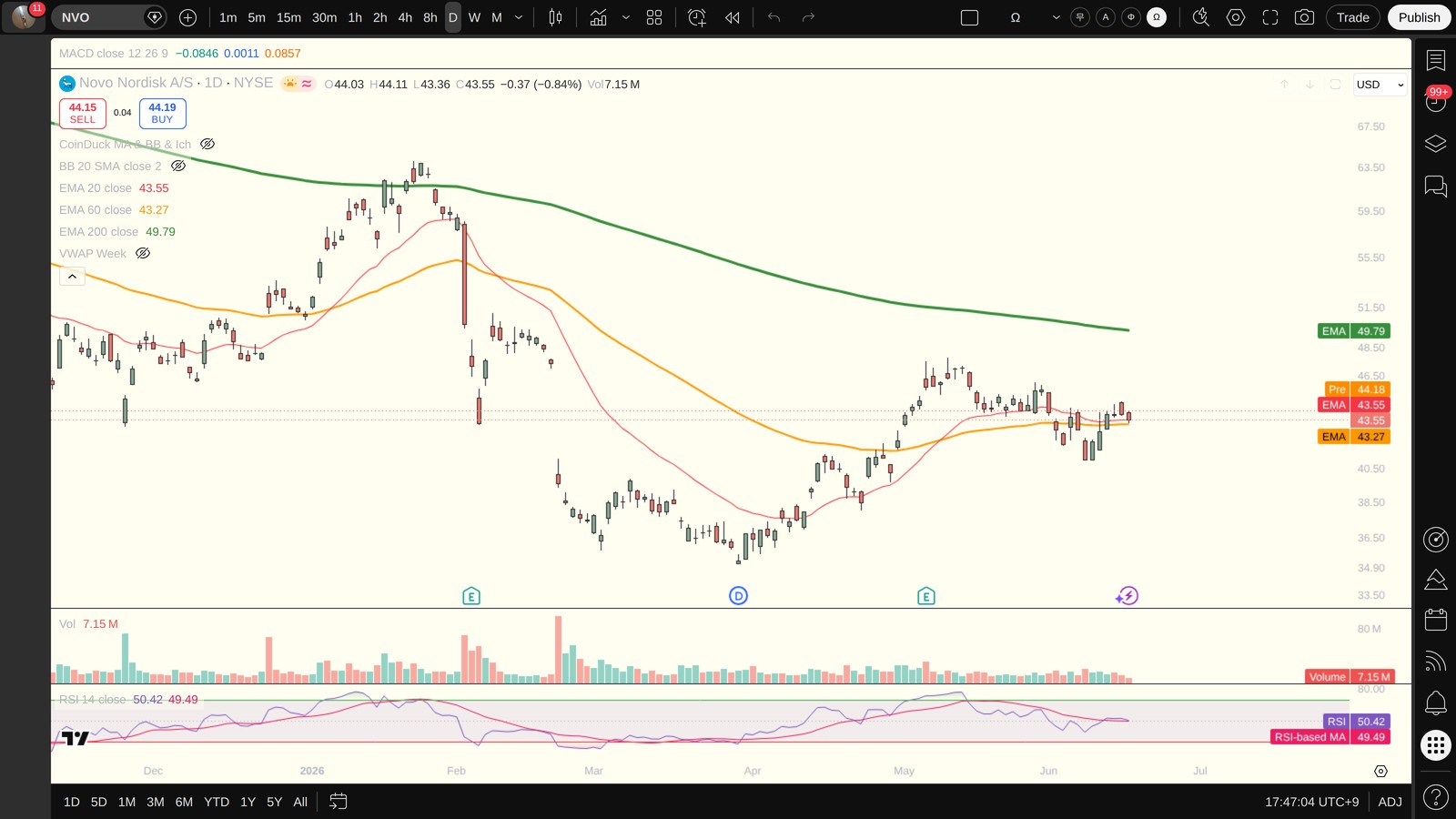
Task: Toggle the round A button in toolbar
Action: point(1106,17)
